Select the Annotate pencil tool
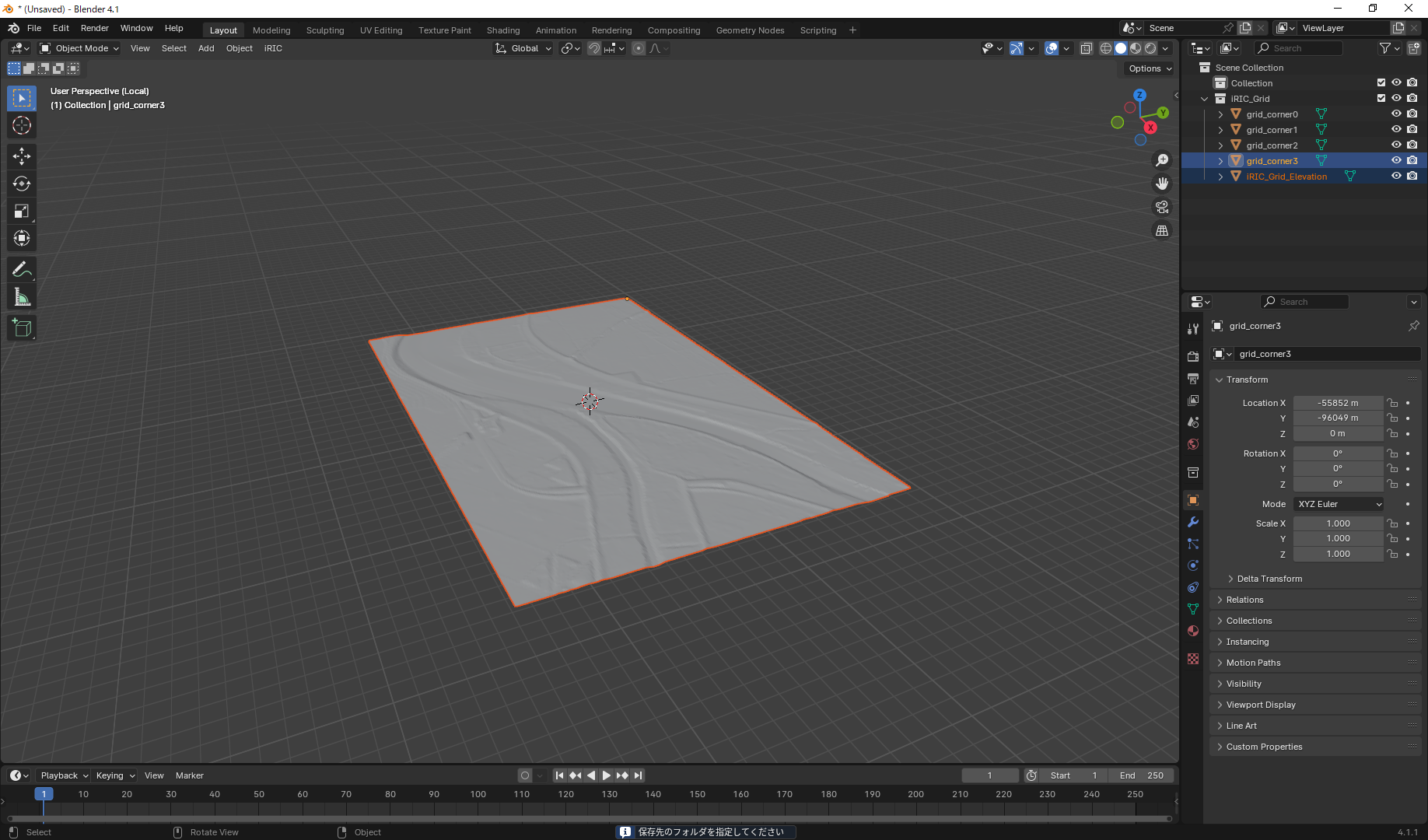1428x840 pixels. [22, 270]
